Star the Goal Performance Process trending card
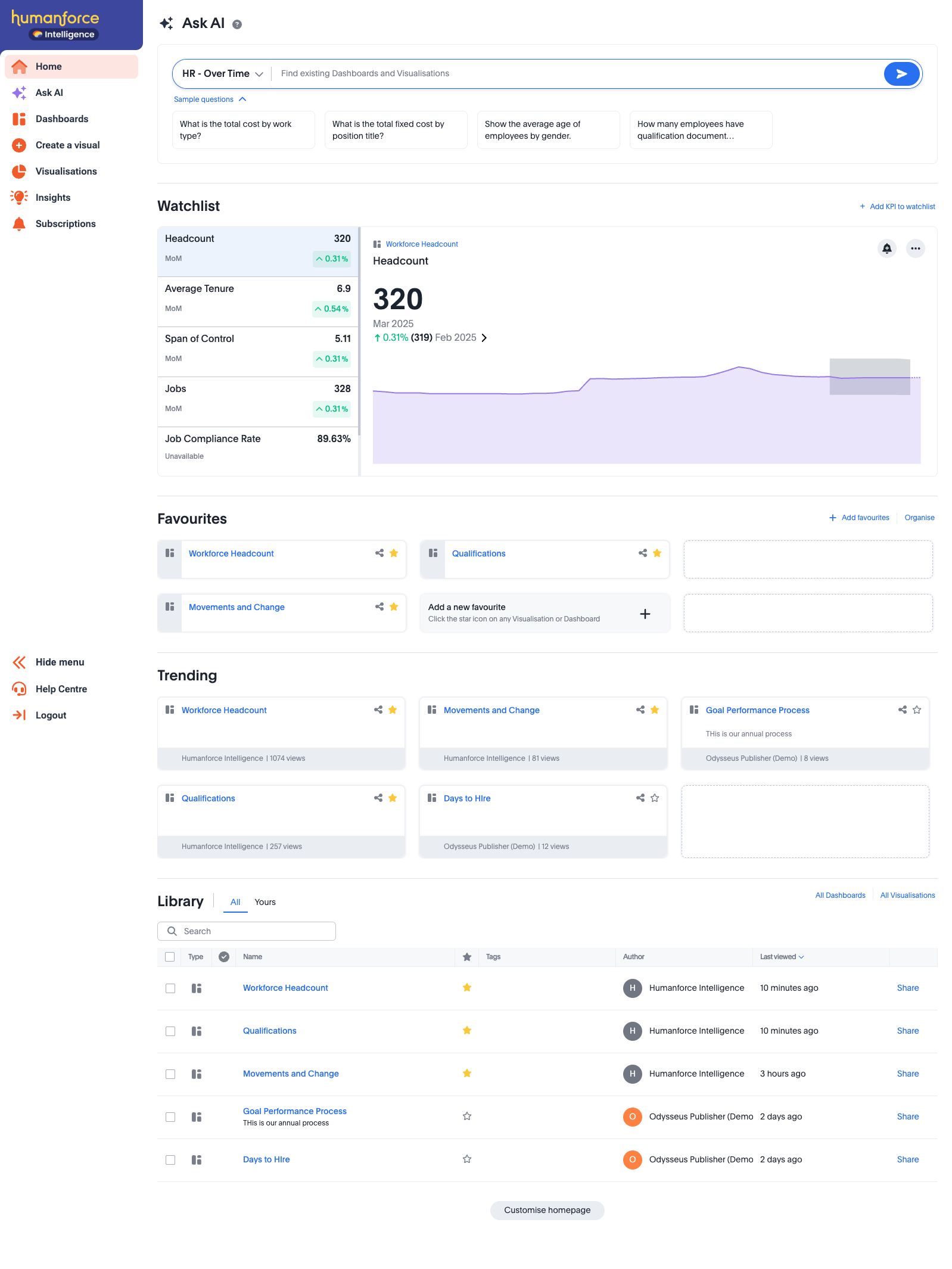The height and width of the screenshot is (1269, 952). point(917,710)
